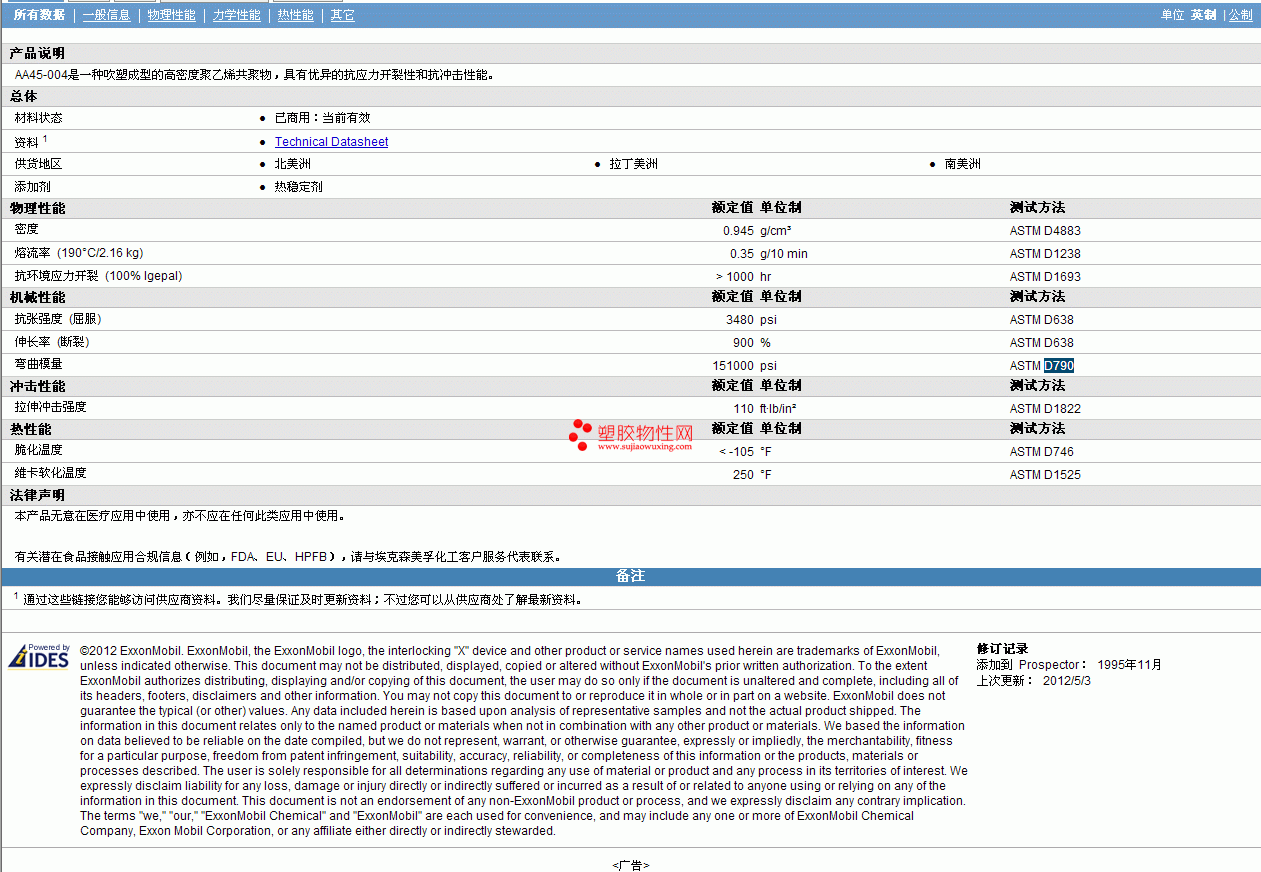
Task: Click the 弯曲模量 label
Action: click(38, 364)
